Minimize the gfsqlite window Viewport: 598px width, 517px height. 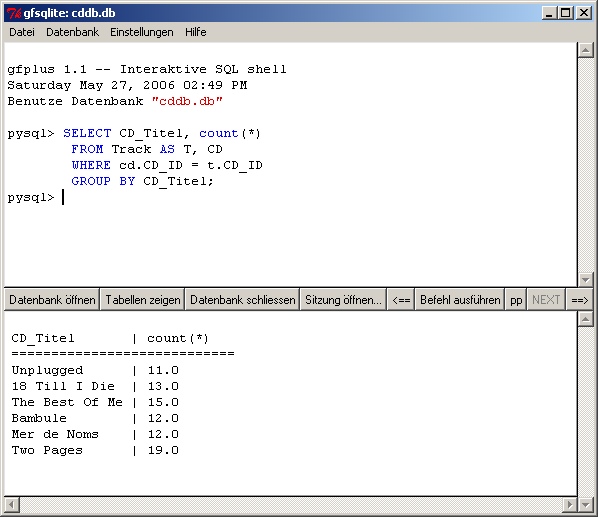pos(549,13)
